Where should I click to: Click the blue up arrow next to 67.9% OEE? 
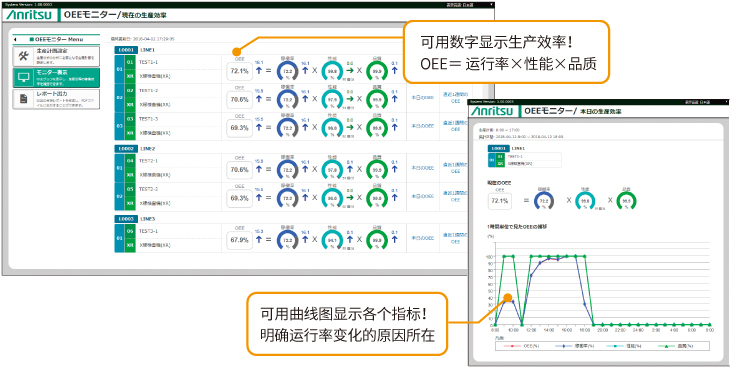tap(259, 240)
